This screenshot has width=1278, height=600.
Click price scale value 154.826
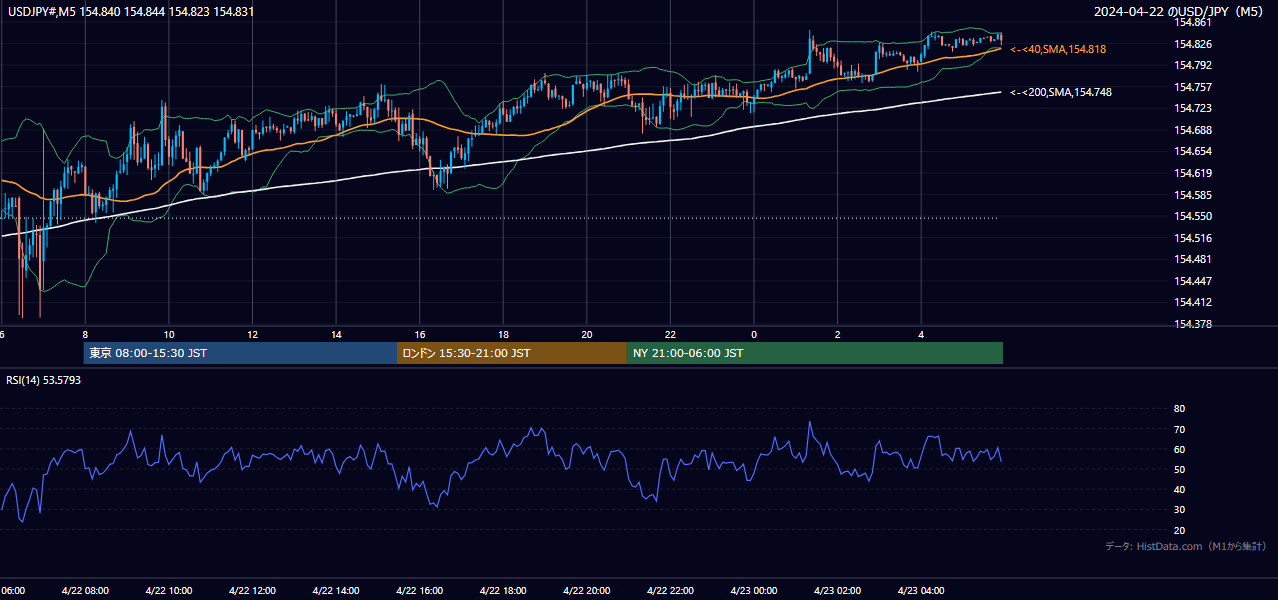(1193, 44)
